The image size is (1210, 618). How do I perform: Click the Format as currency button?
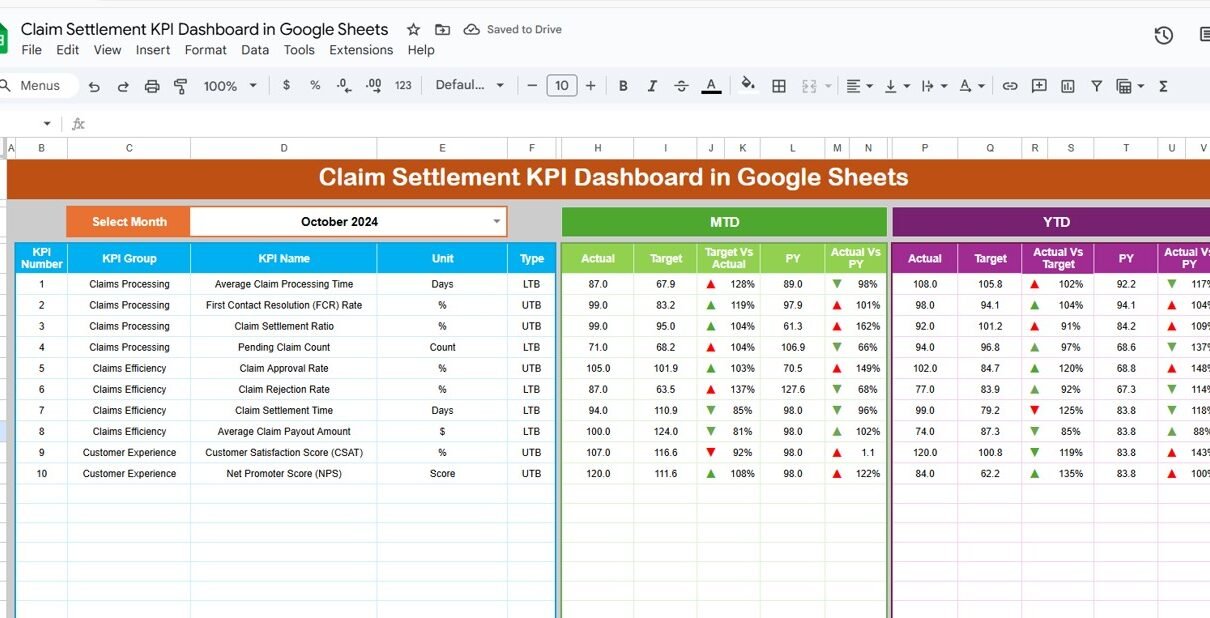[287, 86]
